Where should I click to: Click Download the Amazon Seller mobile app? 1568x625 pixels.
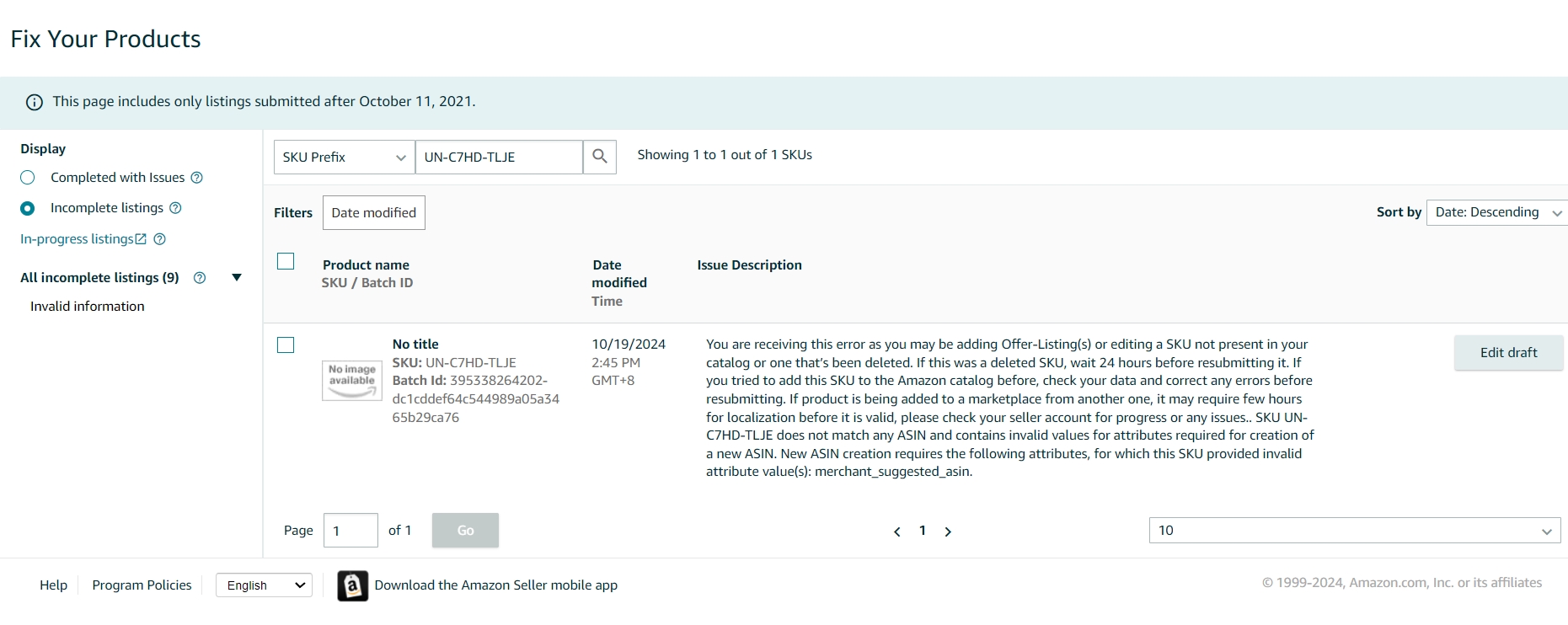tap(495, 585)
